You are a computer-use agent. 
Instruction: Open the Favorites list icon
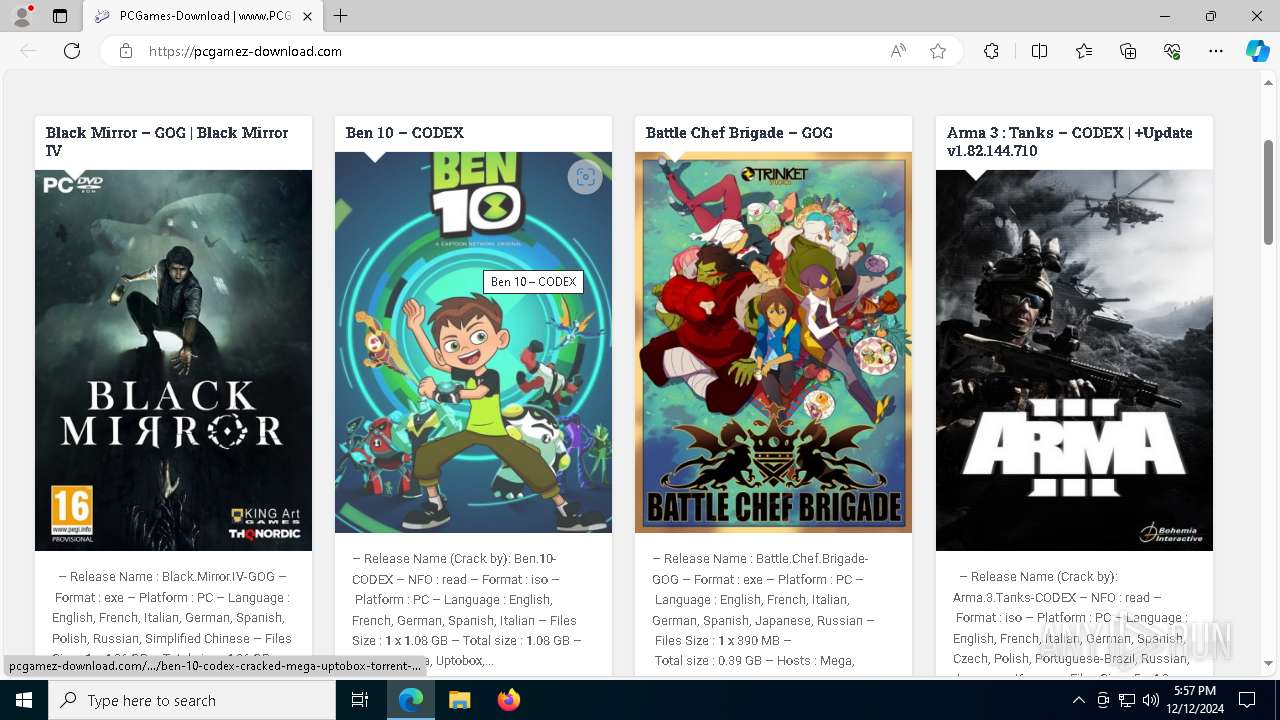coord(1084,51)
